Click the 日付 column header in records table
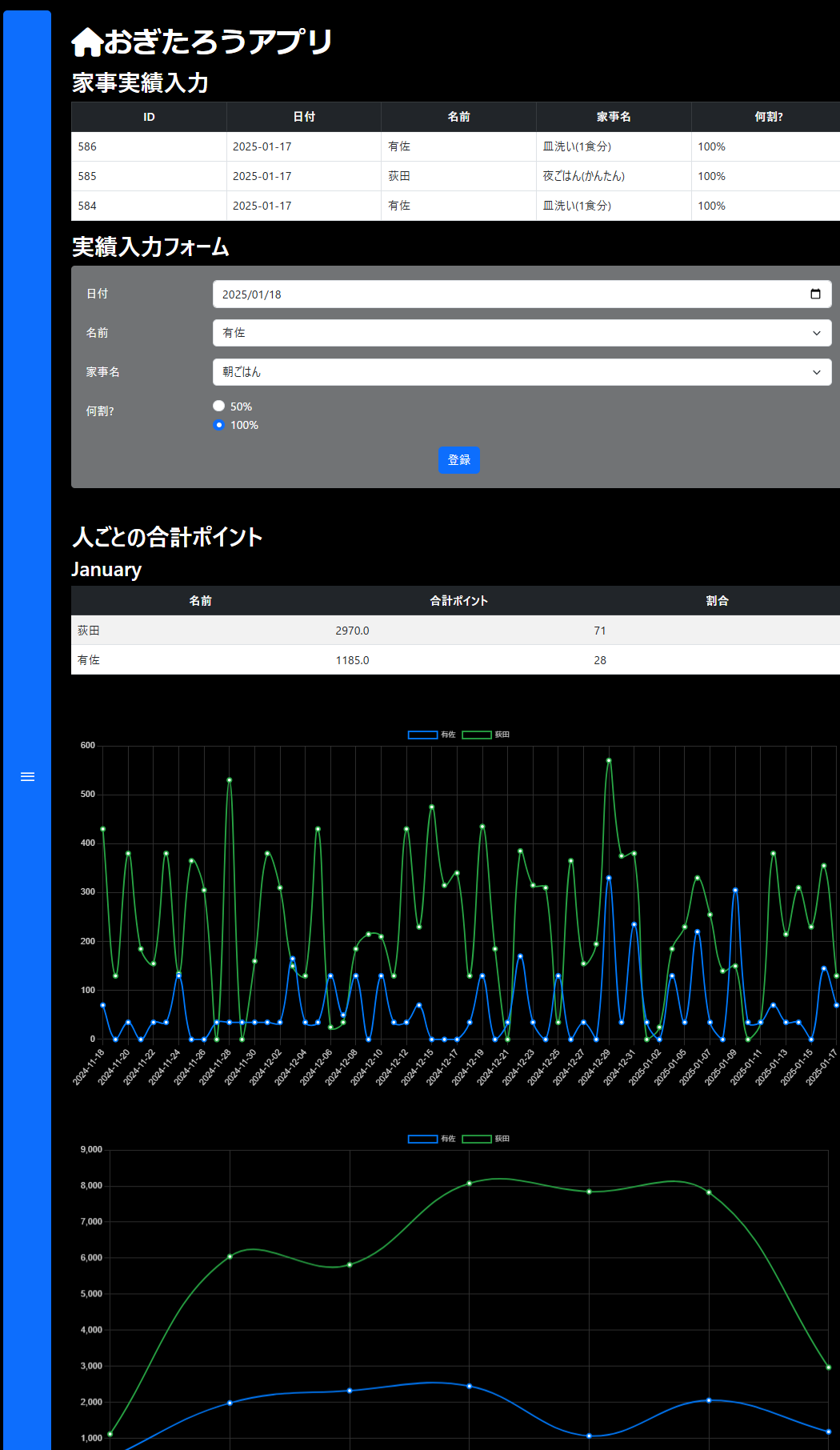The height and width of the screenshot is (1450, 840). [x=304, y=117]
